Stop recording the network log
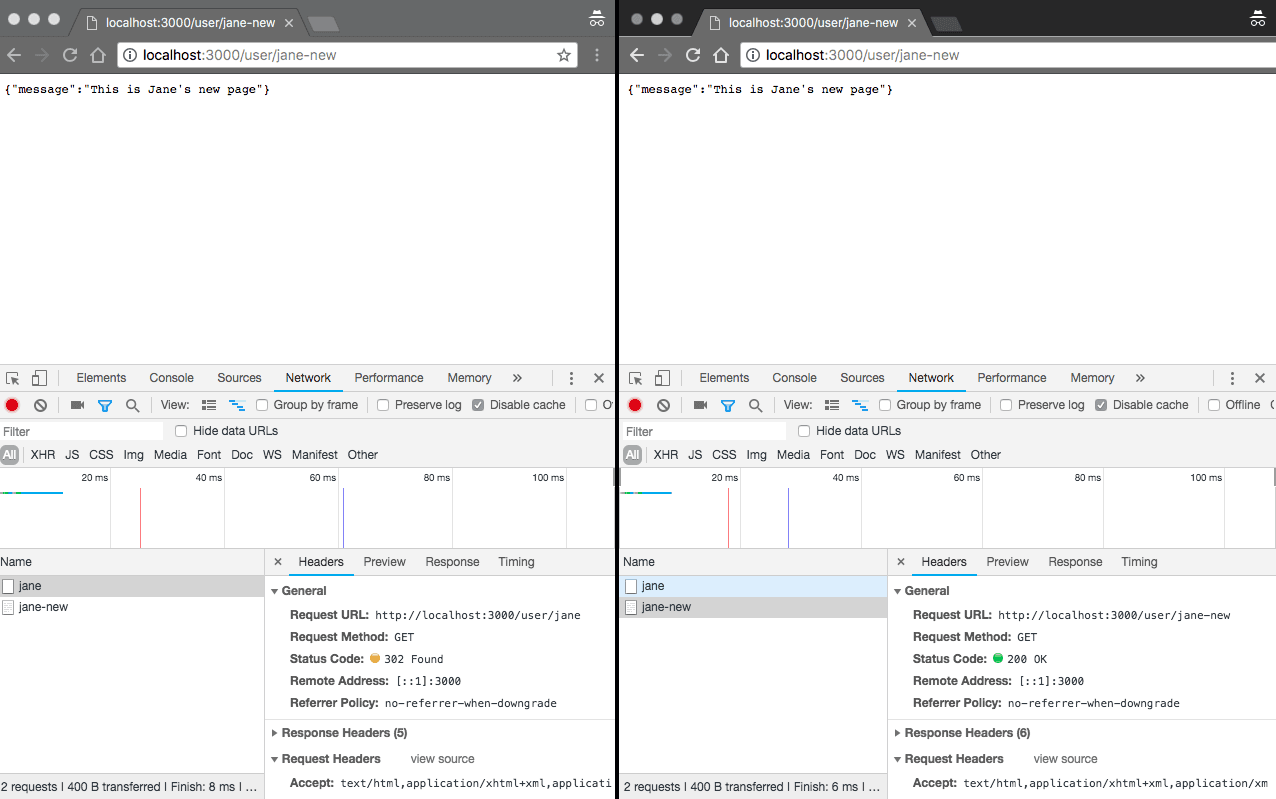This screenshot has width=1276, height=799. coord(11,404)
